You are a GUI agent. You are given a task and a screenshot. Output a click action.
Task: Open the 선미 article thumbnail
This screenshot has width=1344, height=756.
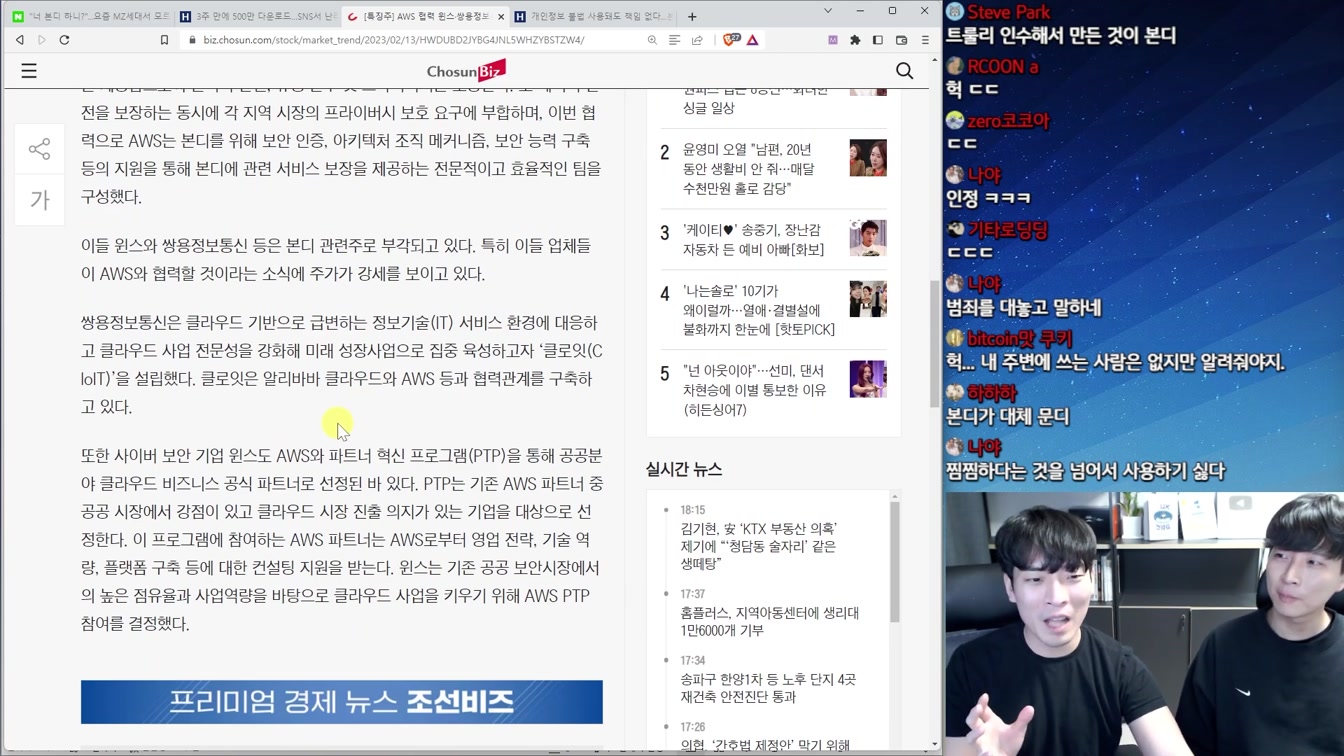tap(868, 379)
